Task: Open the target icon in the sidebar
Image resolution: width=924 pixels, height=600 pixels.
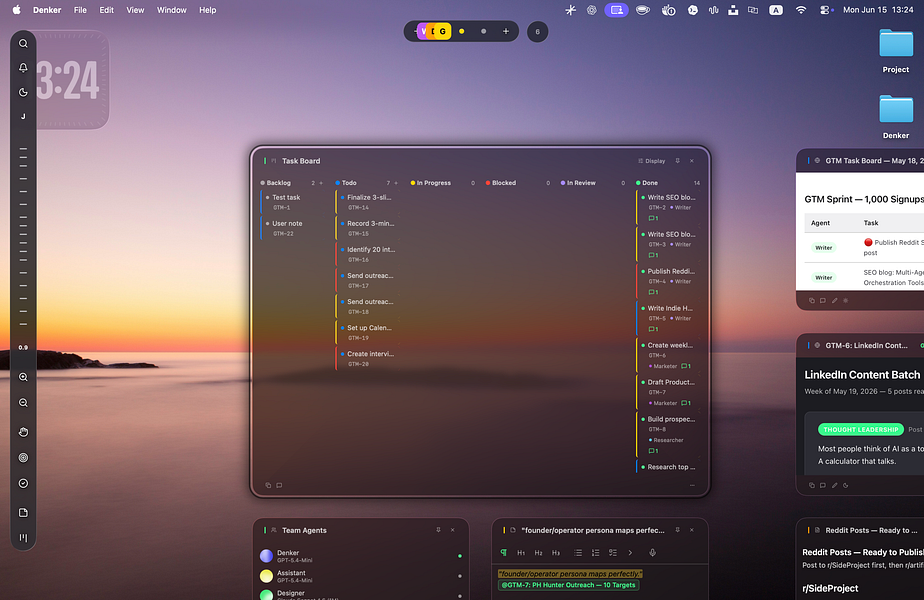Action: pyautogui.click(x=23, y=457)
